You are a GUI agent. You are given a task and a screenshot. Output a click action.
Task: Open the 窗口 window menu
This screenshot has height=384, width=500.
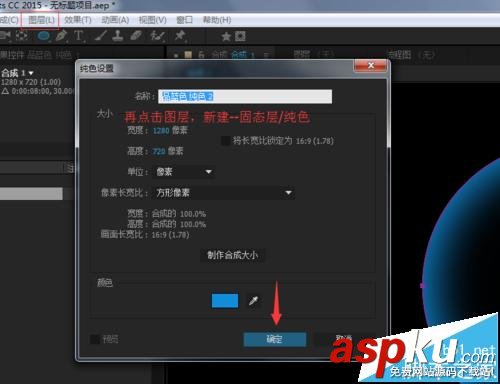[x=184, y=20]
